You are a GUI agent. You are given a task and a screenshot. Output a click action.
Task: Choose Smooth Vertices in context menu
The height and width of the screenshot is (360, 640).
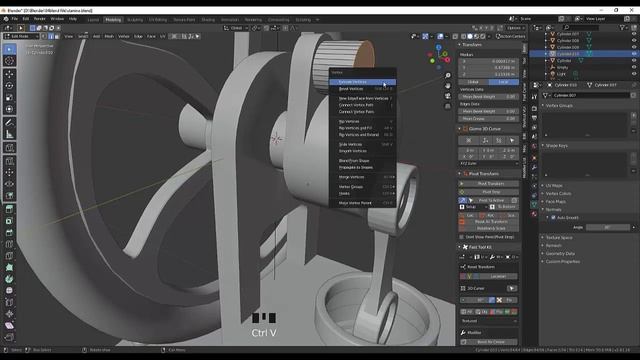tap(362, 151)
